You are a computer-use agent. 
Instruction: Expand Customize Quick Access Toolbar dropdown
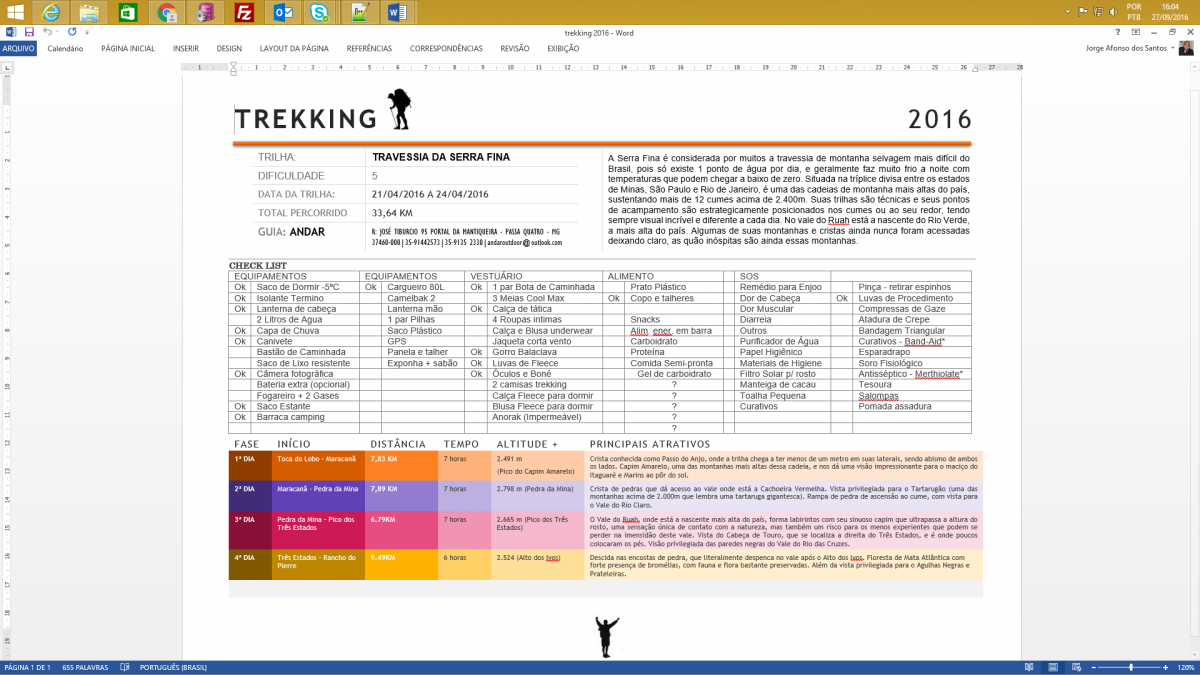tap(87, 32)
